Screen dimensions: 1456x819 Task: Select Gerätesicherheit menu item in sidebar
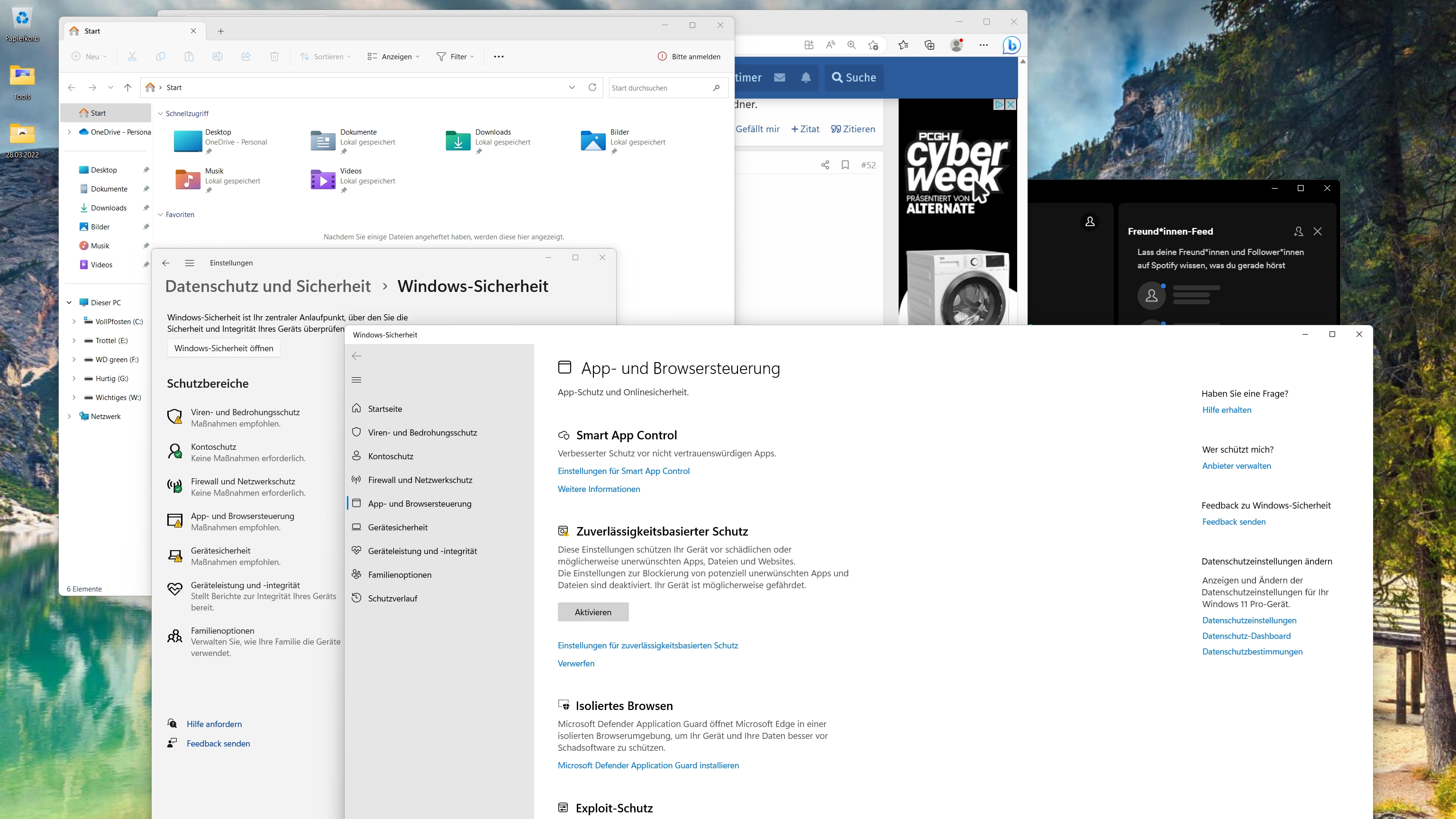click(x=397, y=528)
